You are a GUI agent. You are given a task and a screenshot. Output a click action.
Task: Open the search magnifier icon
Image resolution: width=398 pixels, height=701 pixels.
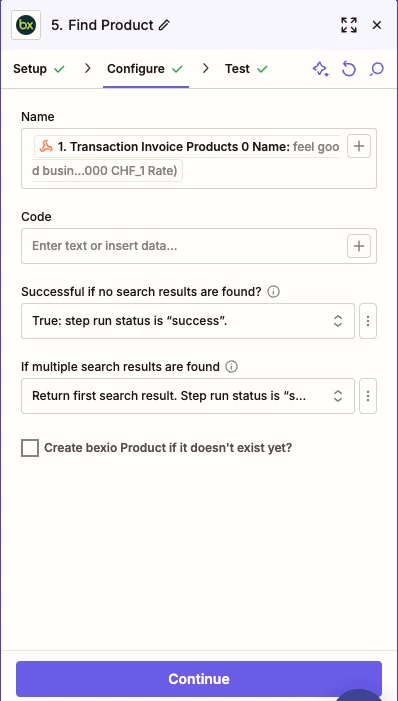point(377,69)
